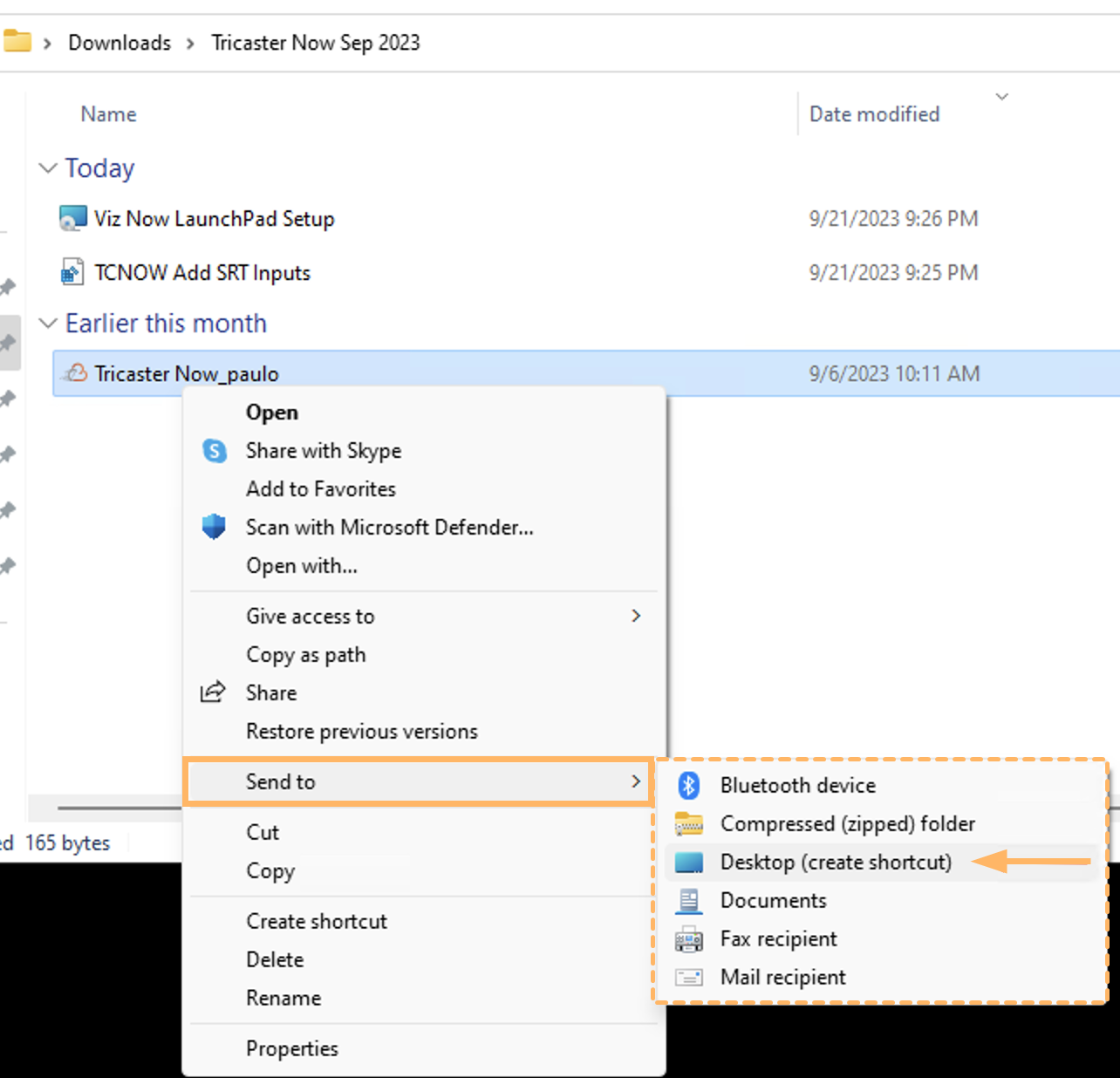
Task: Click the 9/6/2023 10:11 AM date cell
Action: (x=894, y=374)
